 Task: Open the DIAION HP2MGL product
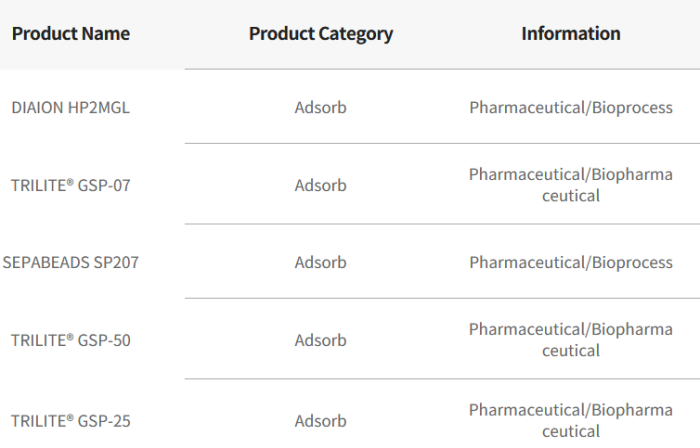[70, 108]
